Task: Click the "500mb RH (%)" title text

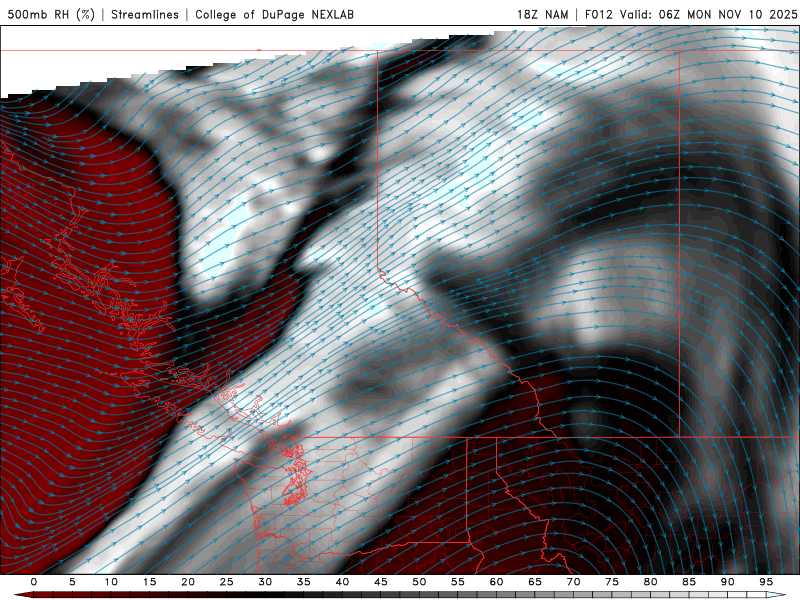Action: (x=51, y=14)
